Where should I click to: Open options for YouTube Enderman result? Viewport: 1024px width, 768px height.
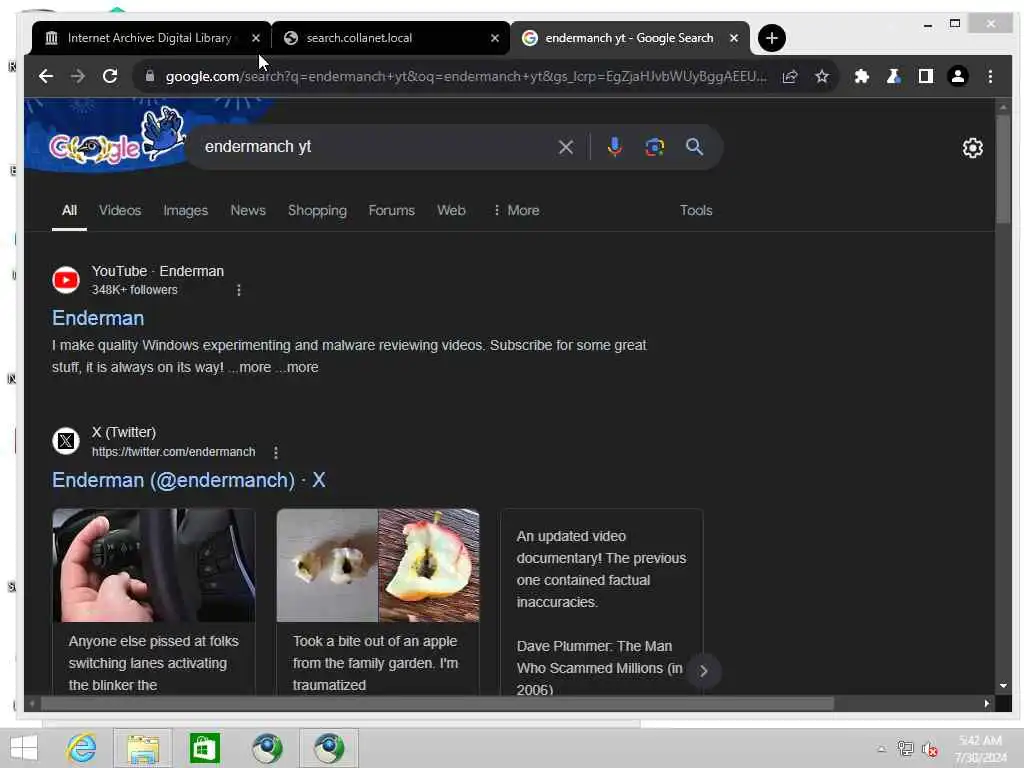pos(238,290)
